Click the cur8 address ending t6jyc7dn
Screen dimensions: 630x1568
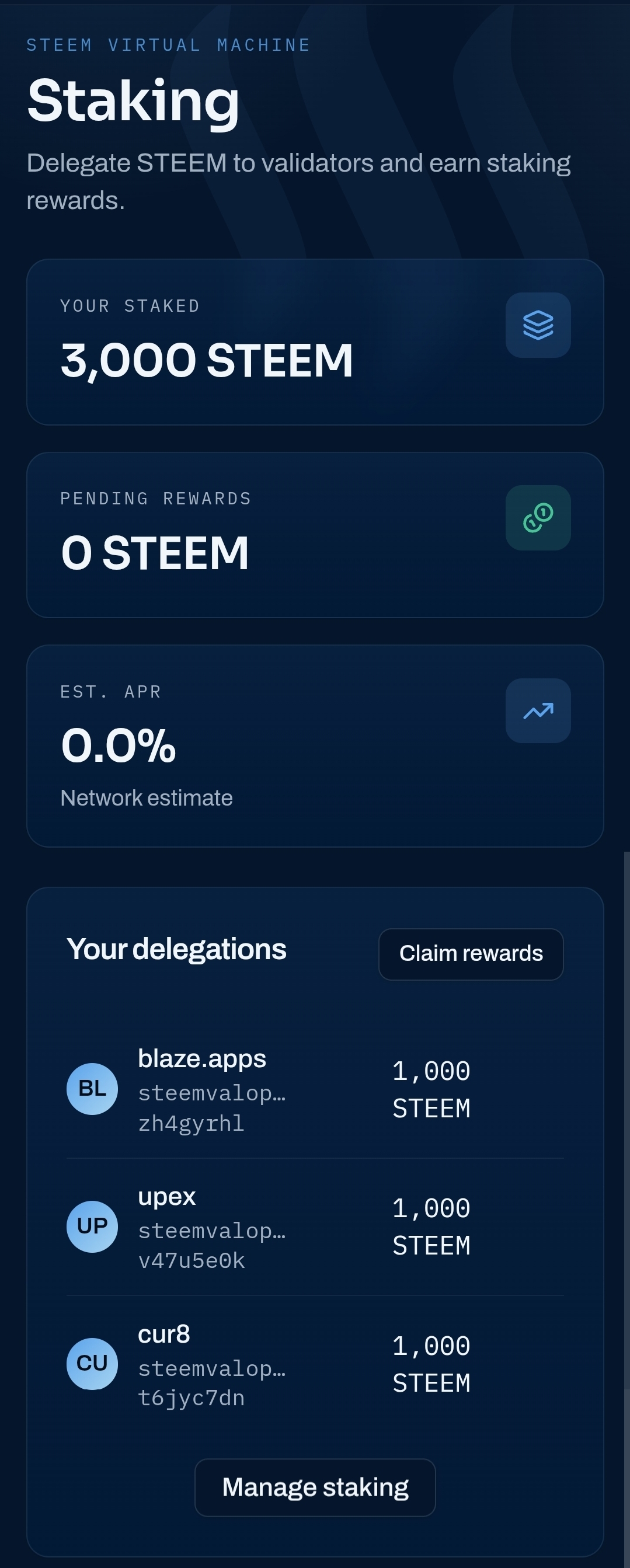click(x=212, y=1383)
